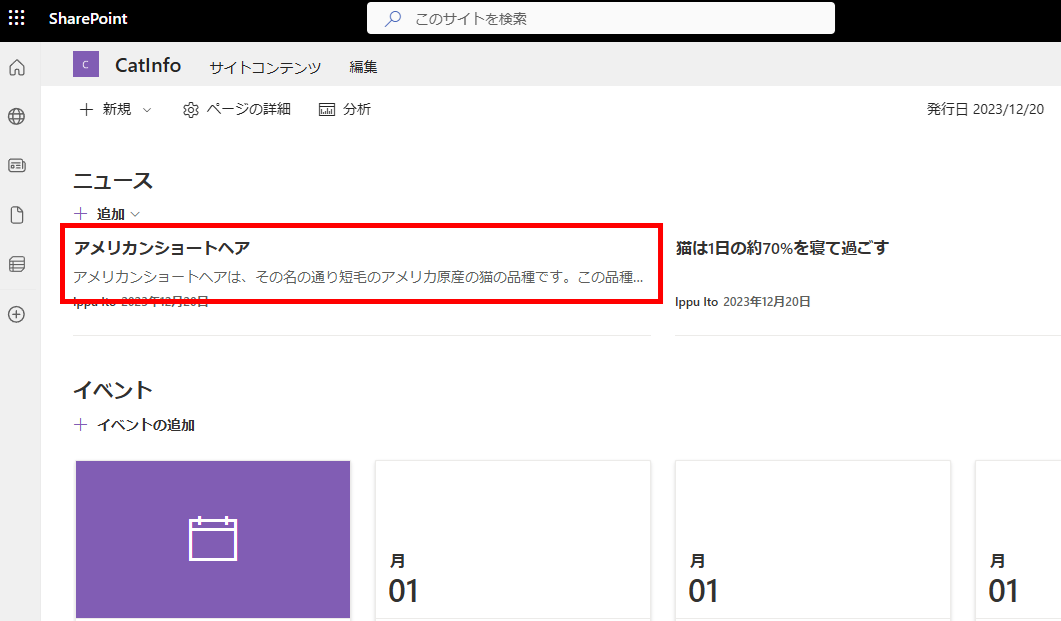Image resolution: width=1061 pixels, height=621 pixels.
Task: Select 編集 in site navigation
Action: point(363,67)
